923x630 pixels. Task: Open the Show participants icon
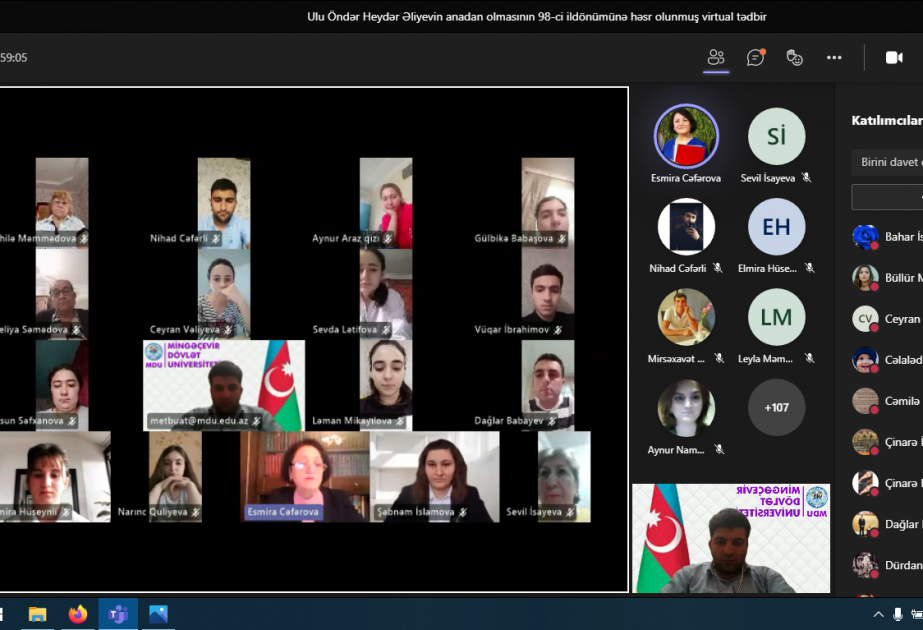pos(716,57)
